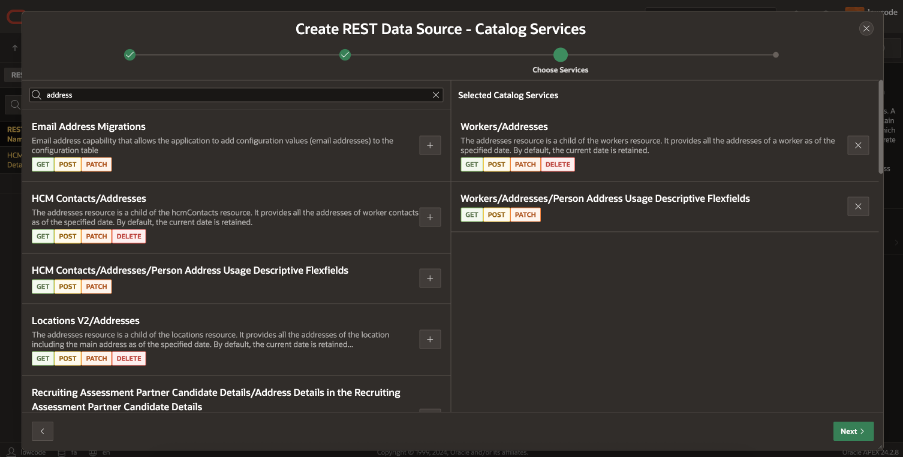Add the Email Address Migrations service
Image resolution: width=904 pixels, height=458 pixels.
pyautogui.click(x=429, y=146)
